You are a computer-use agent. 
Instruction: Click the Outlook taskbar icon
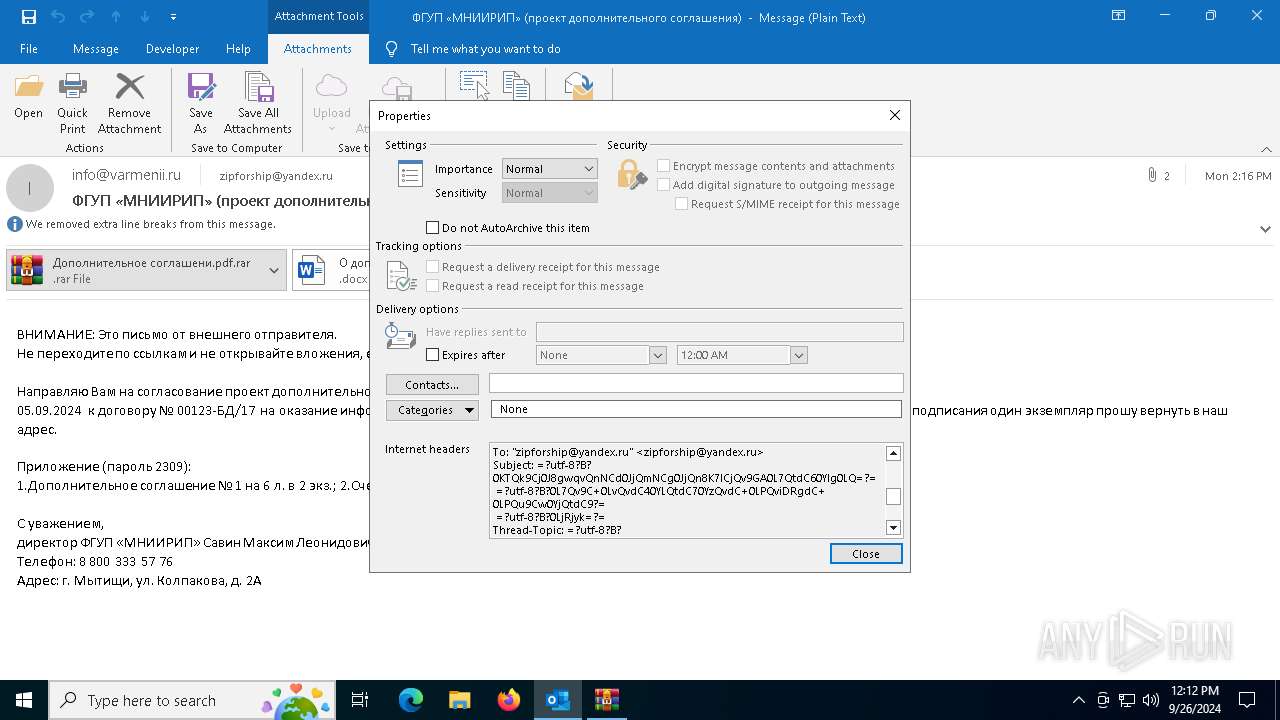(558, 700)
